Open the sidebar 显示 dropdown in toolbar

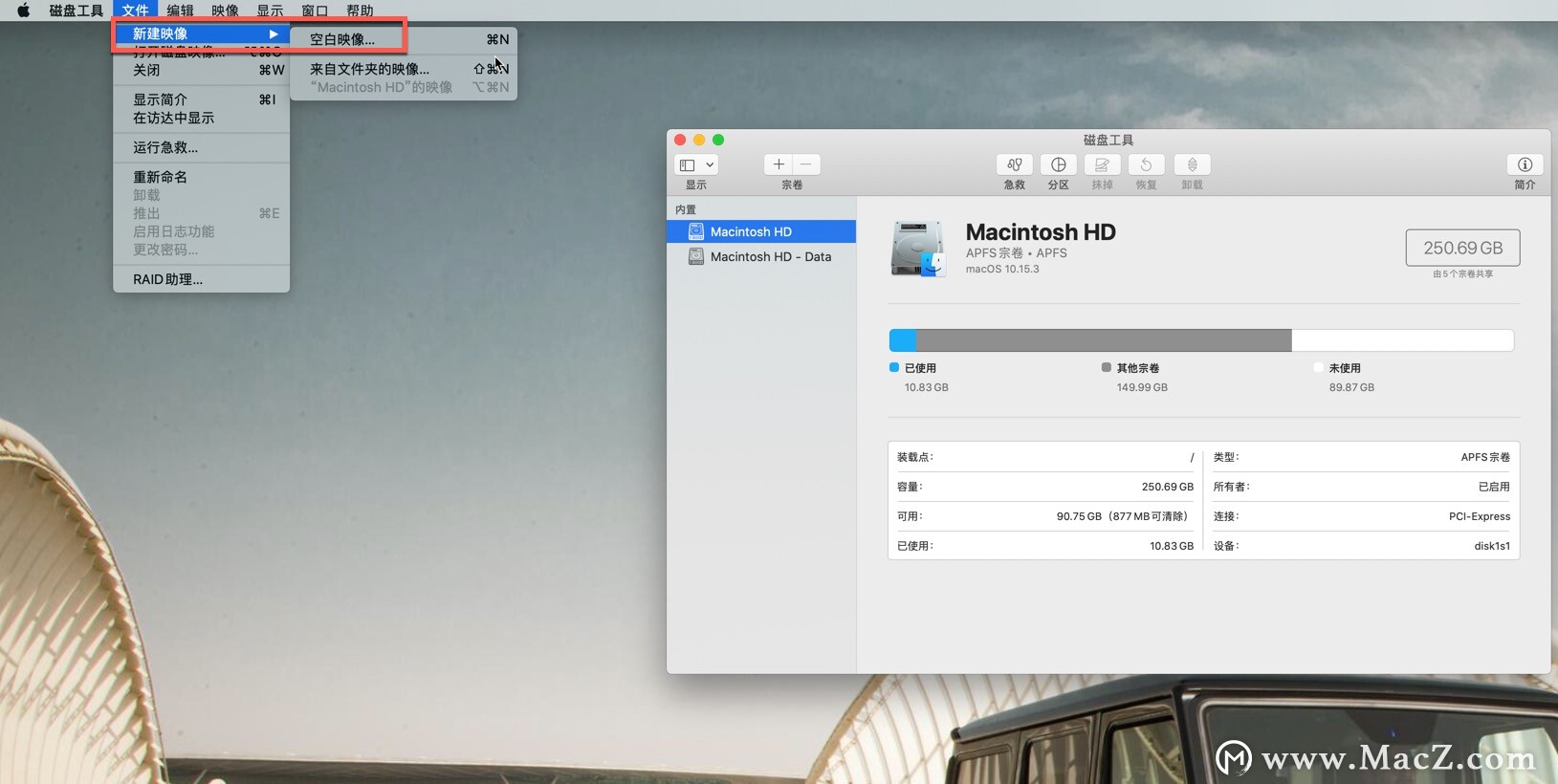tap(696, 164)
